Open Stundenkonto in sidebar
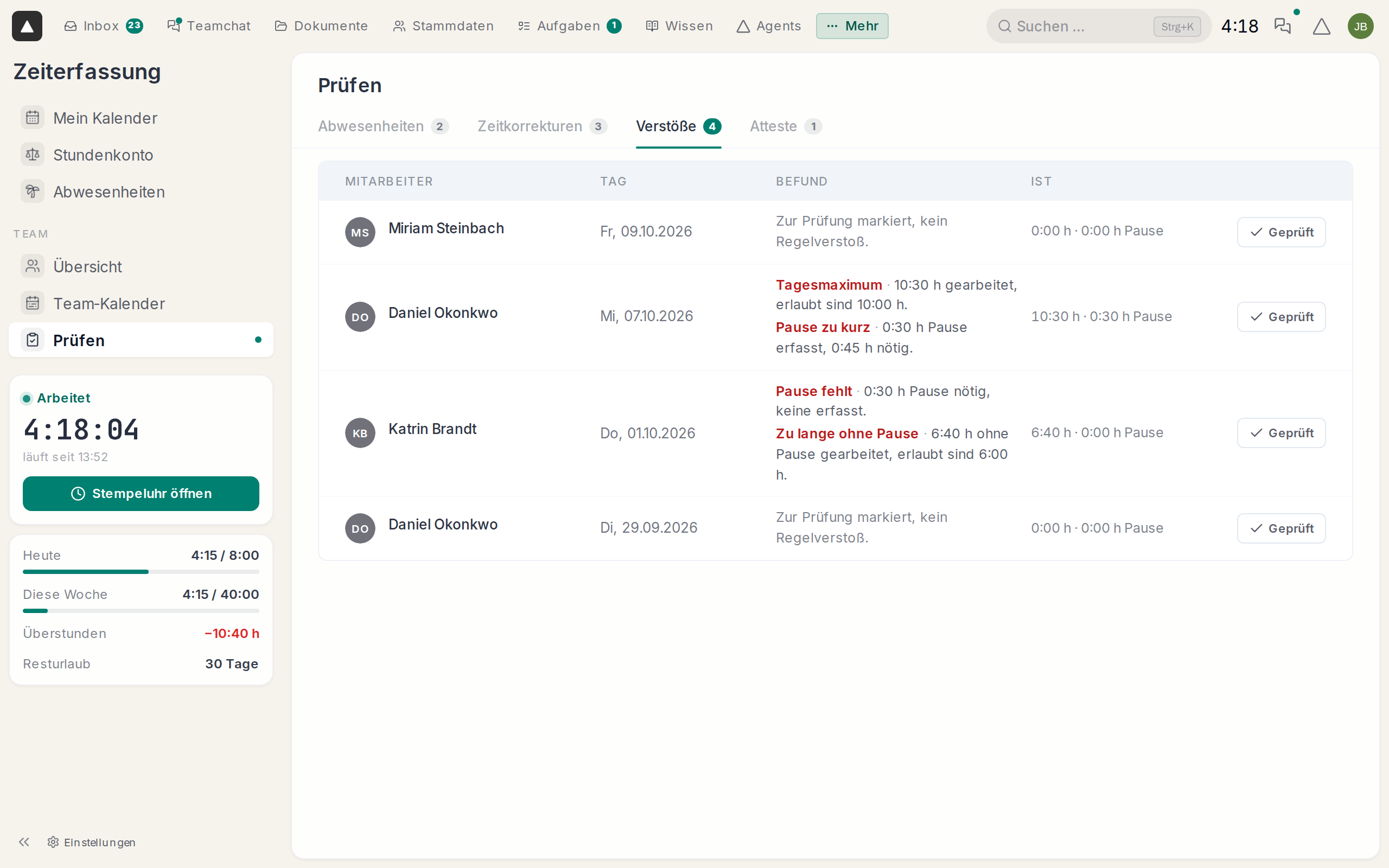The width and height of the screenshot is (1389, 868). click(x=141, y=155)
